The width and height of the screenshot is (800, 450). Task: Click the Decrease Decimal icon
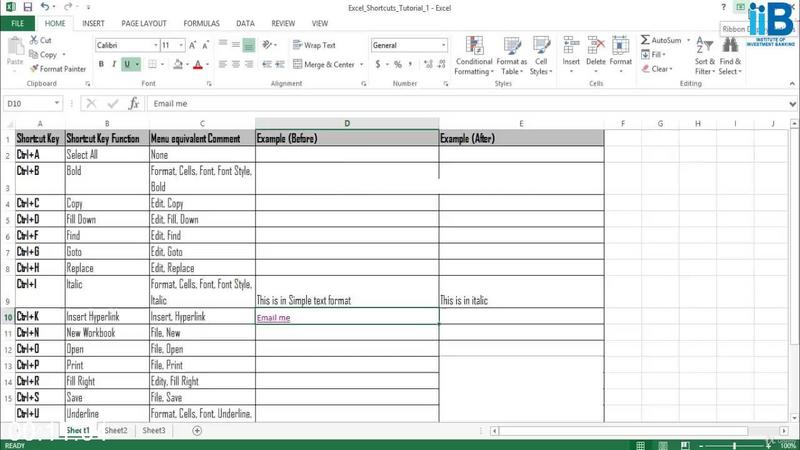pyautogui.click(x=441, y=64)
